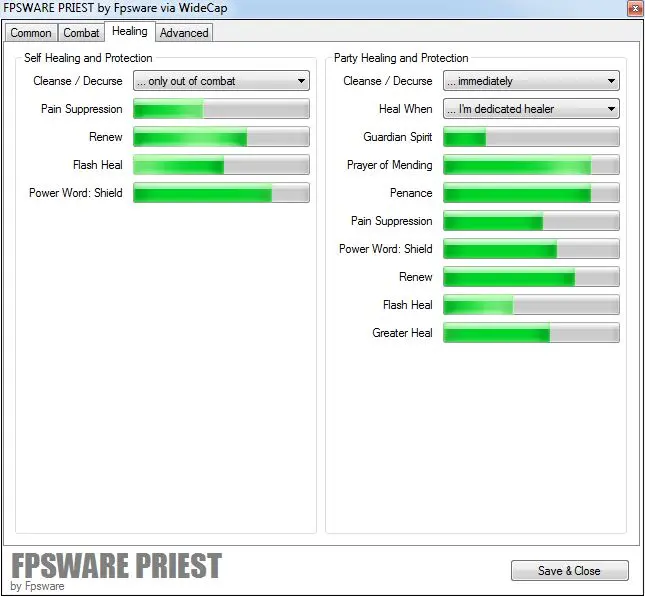The image size is (645, 597).
Task: Set the self Flash Heal slider
Action: (x=221, y=165)
